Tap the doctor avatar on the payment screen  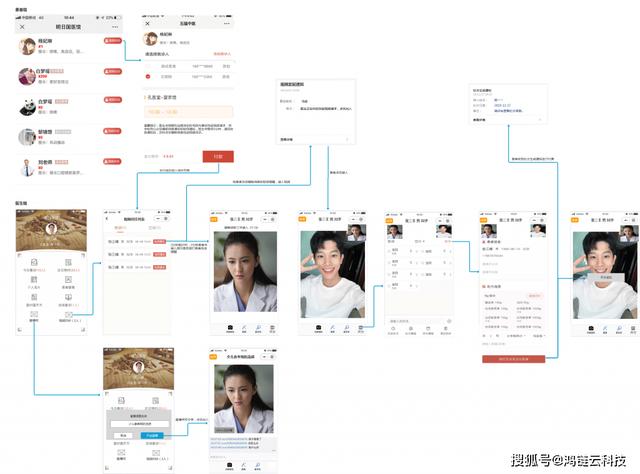click(x=151, y=40)
